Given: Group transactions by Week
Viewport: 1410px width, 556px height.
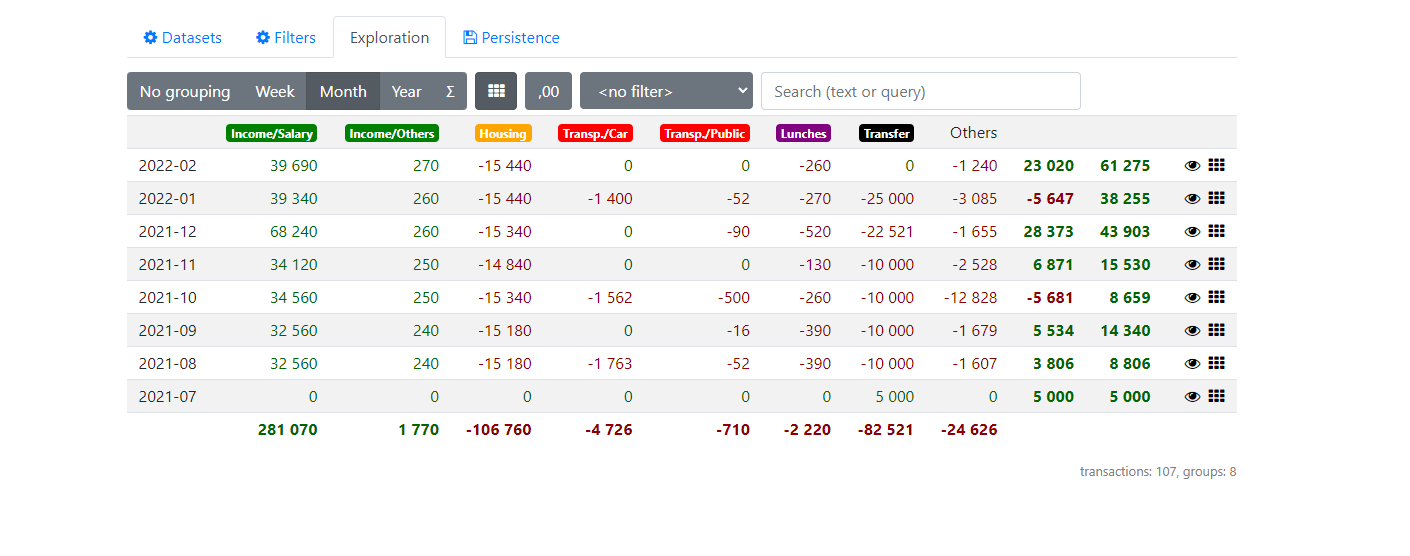Looking at the screenshot, I should click(274, 91).
